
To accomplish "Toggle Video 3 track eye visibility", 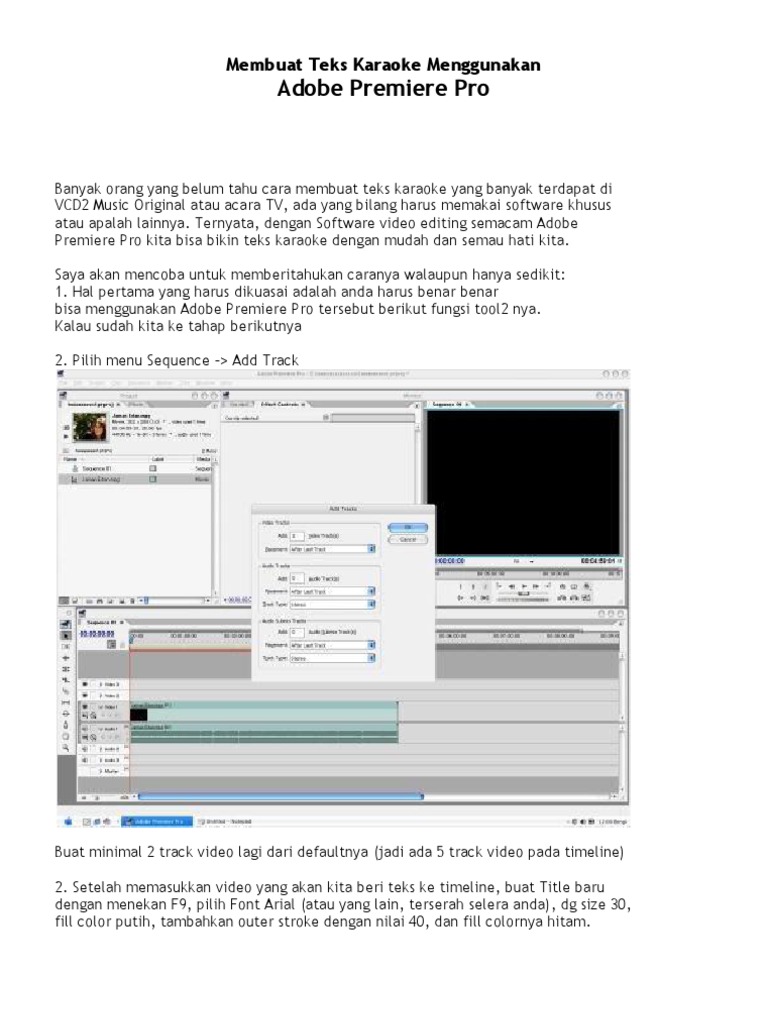I will pos(85,684).
